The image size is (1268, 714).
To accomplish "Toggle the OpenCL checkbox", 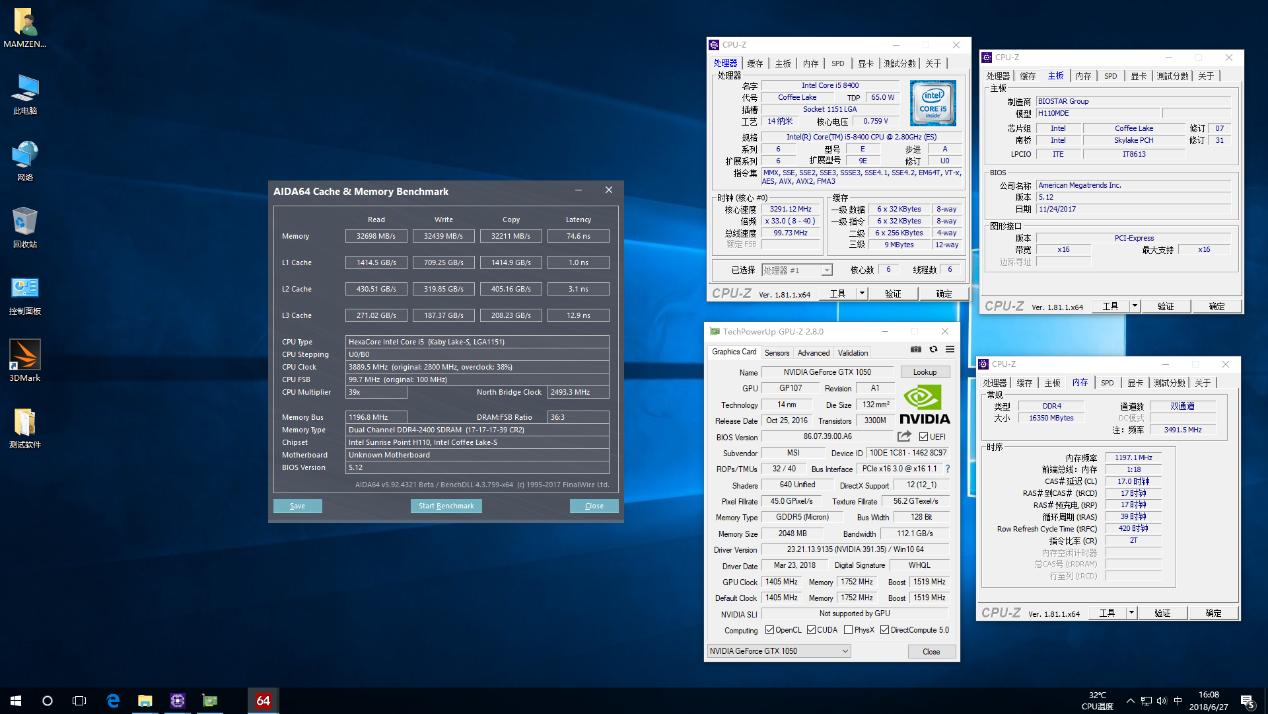I will (769, 630).
